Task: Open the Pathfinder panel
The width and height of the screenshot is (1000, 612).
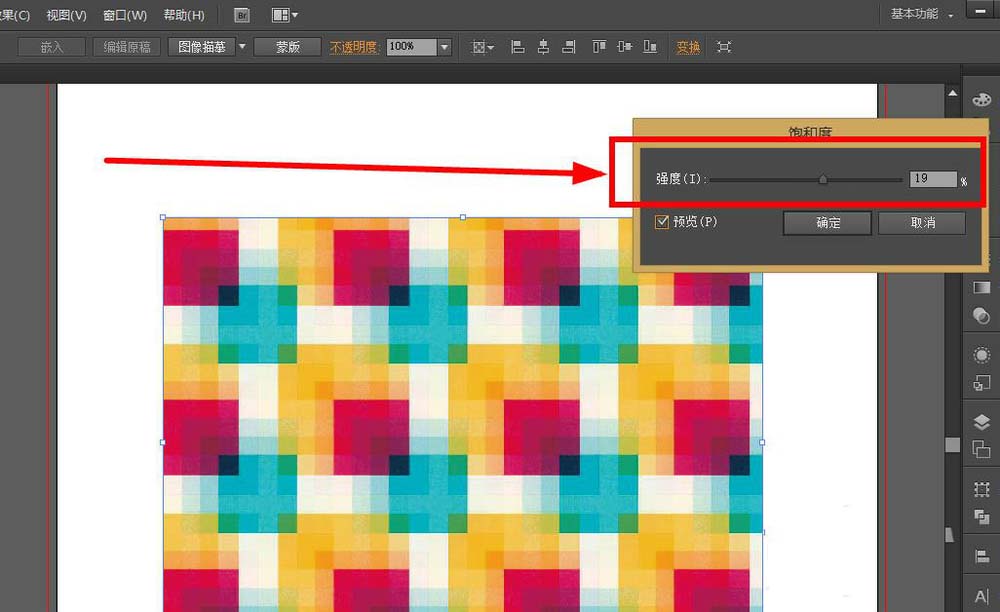Action: 982,517
